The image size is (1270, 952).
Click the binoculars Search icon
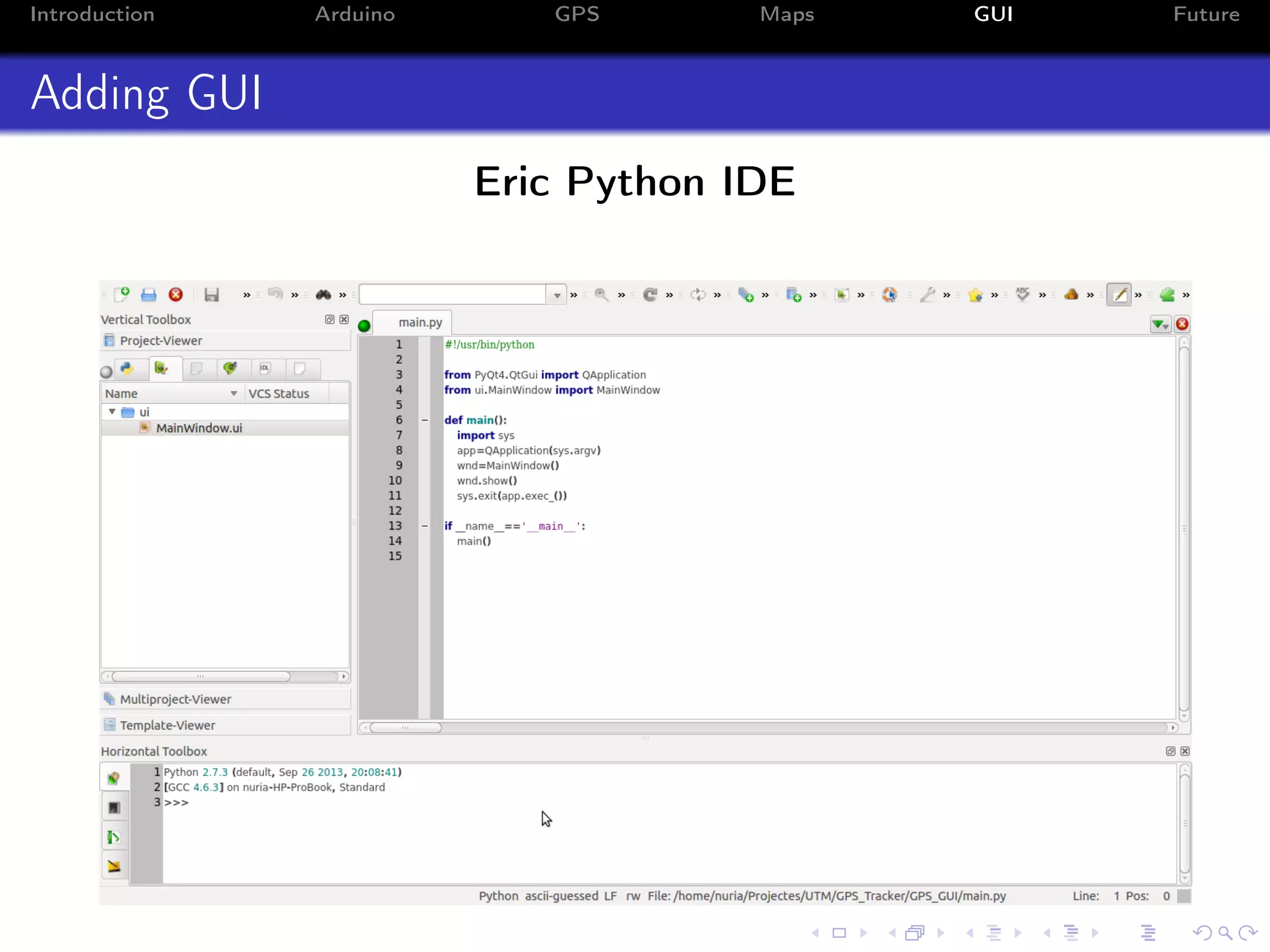coord(323,294)
